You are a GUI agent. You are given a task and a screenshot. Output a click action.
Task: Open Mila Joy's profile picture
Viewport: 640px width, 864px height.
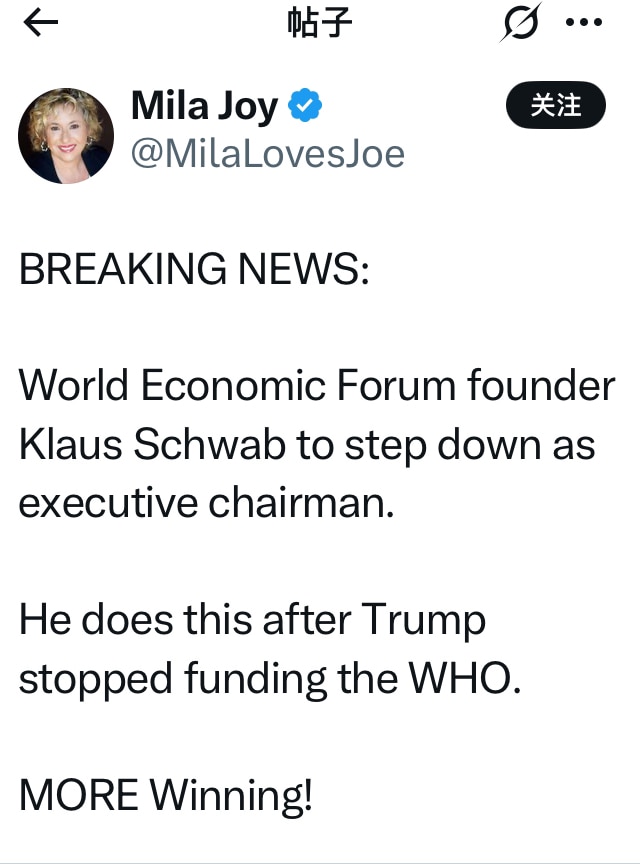click(x=66, y=136)
